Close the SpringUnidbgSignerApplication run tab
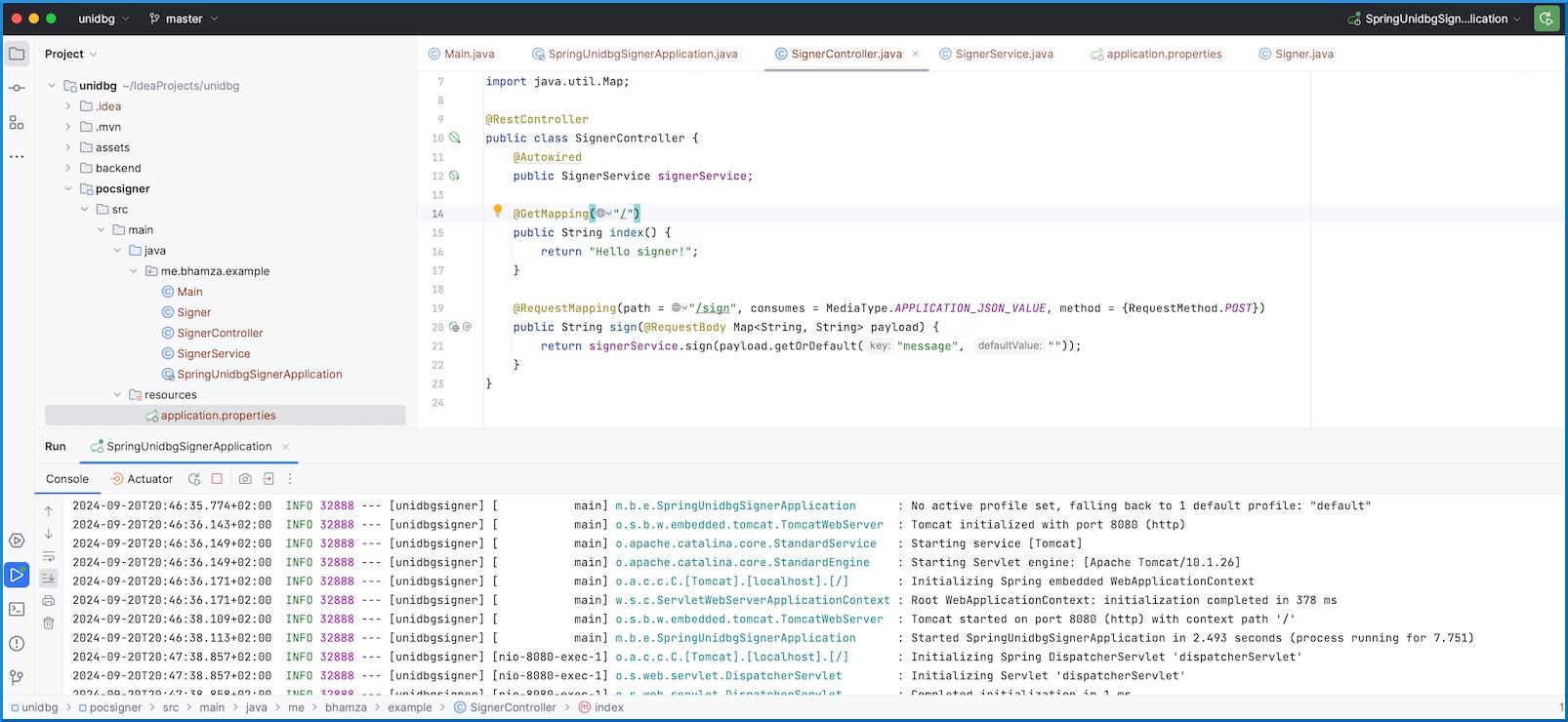 (285, 447)
